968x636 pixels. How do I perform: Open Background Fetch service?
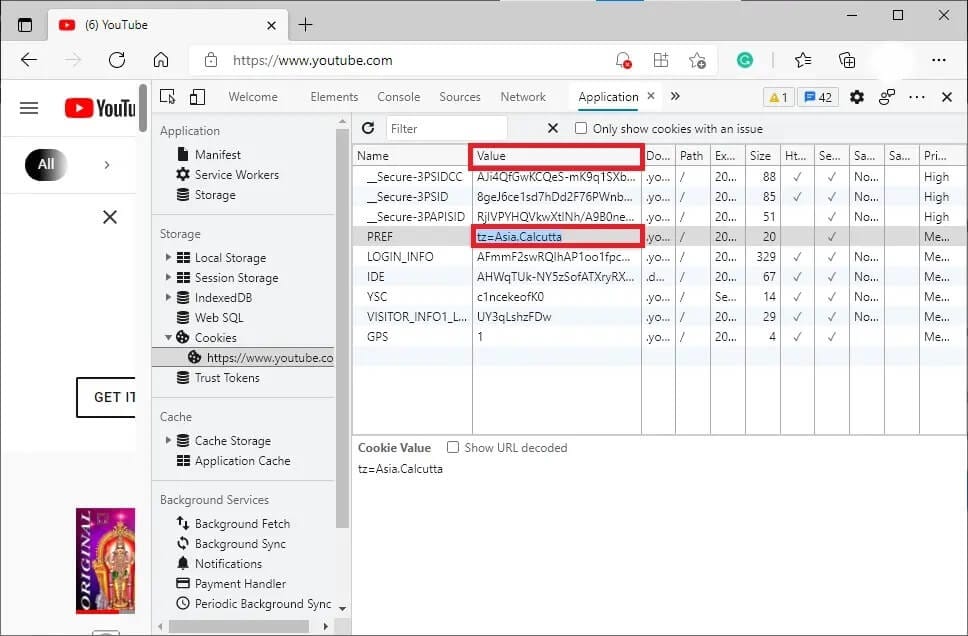click(x=242, y=524)
